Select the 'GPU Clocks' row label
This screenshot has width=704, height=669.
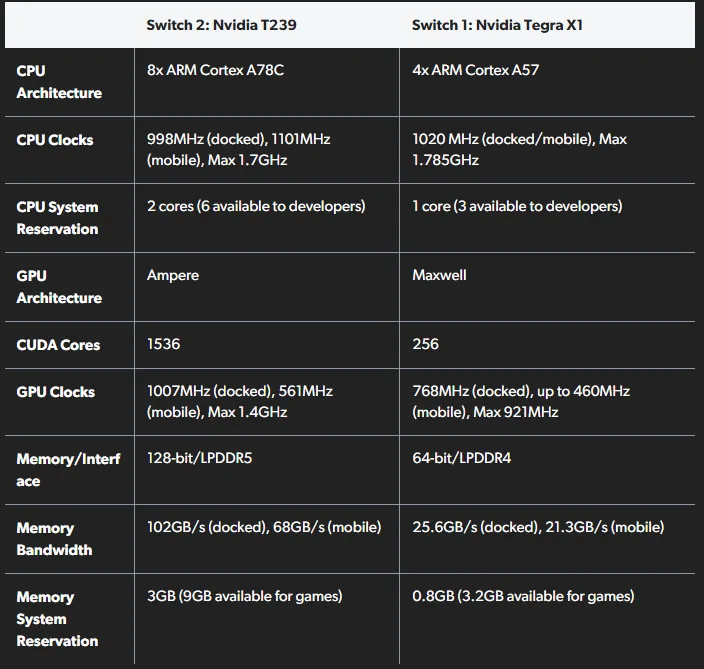coord(56,392)
